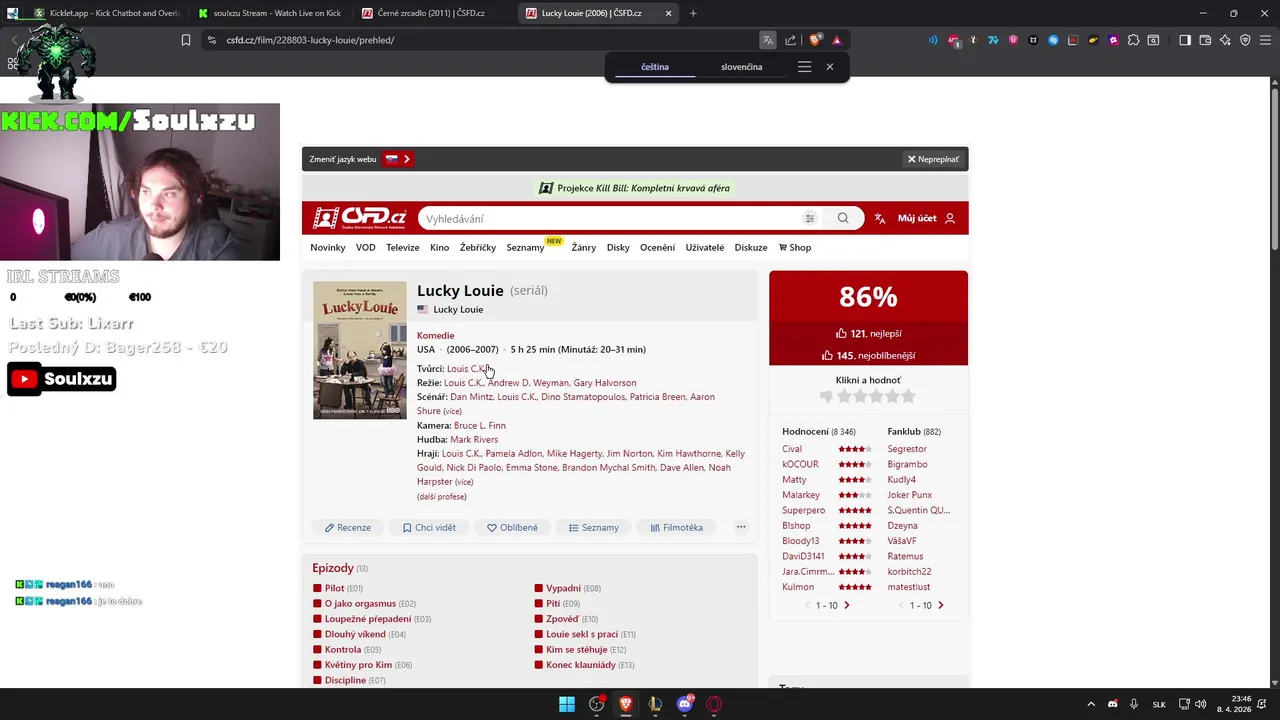Click the Brave VPN shield icon
The image size is (1280, 720).
1245,40
